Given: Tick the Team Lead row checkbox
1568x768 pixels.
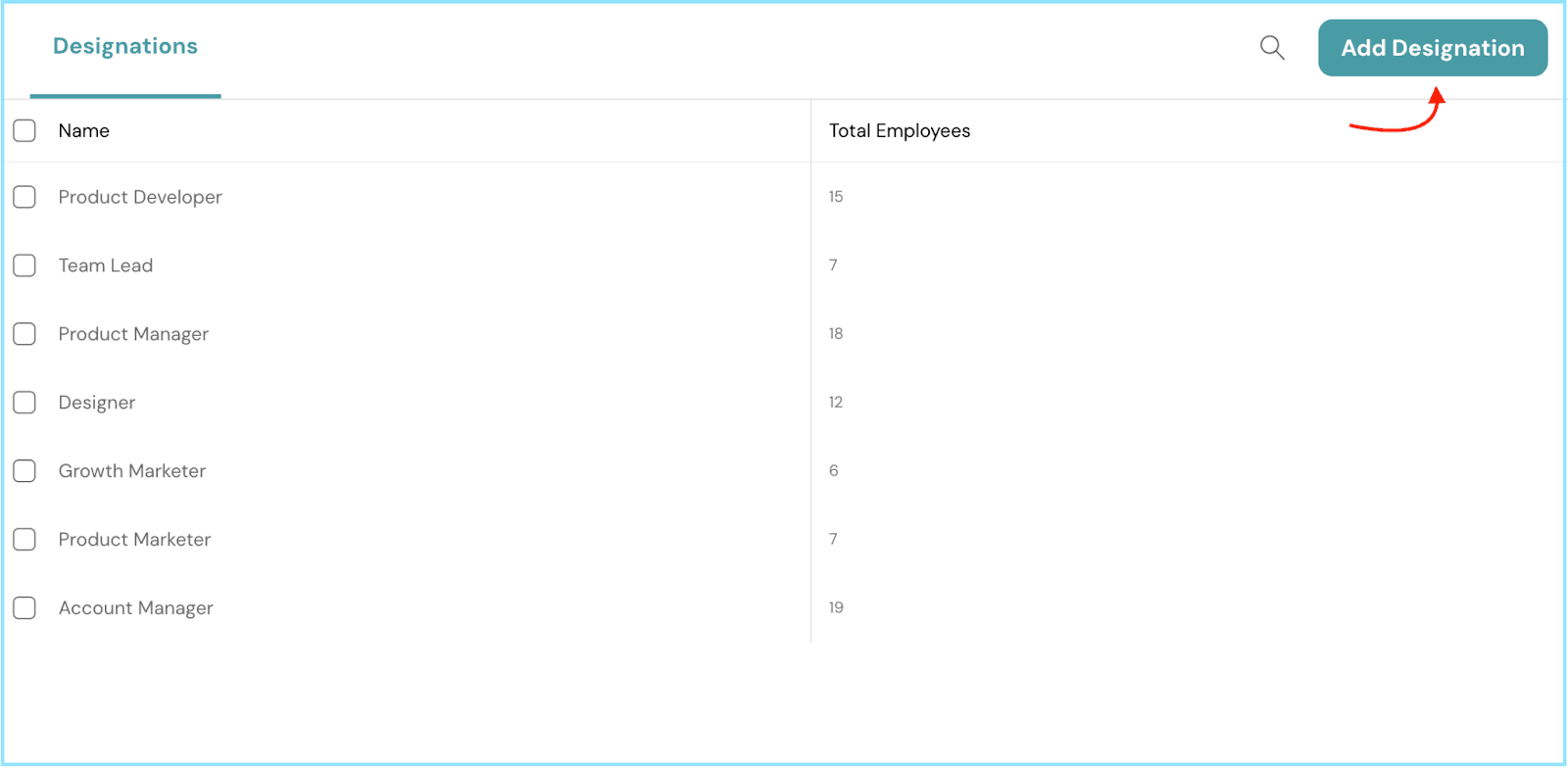Looking at the screenshot, I should (x=24, y=265).
